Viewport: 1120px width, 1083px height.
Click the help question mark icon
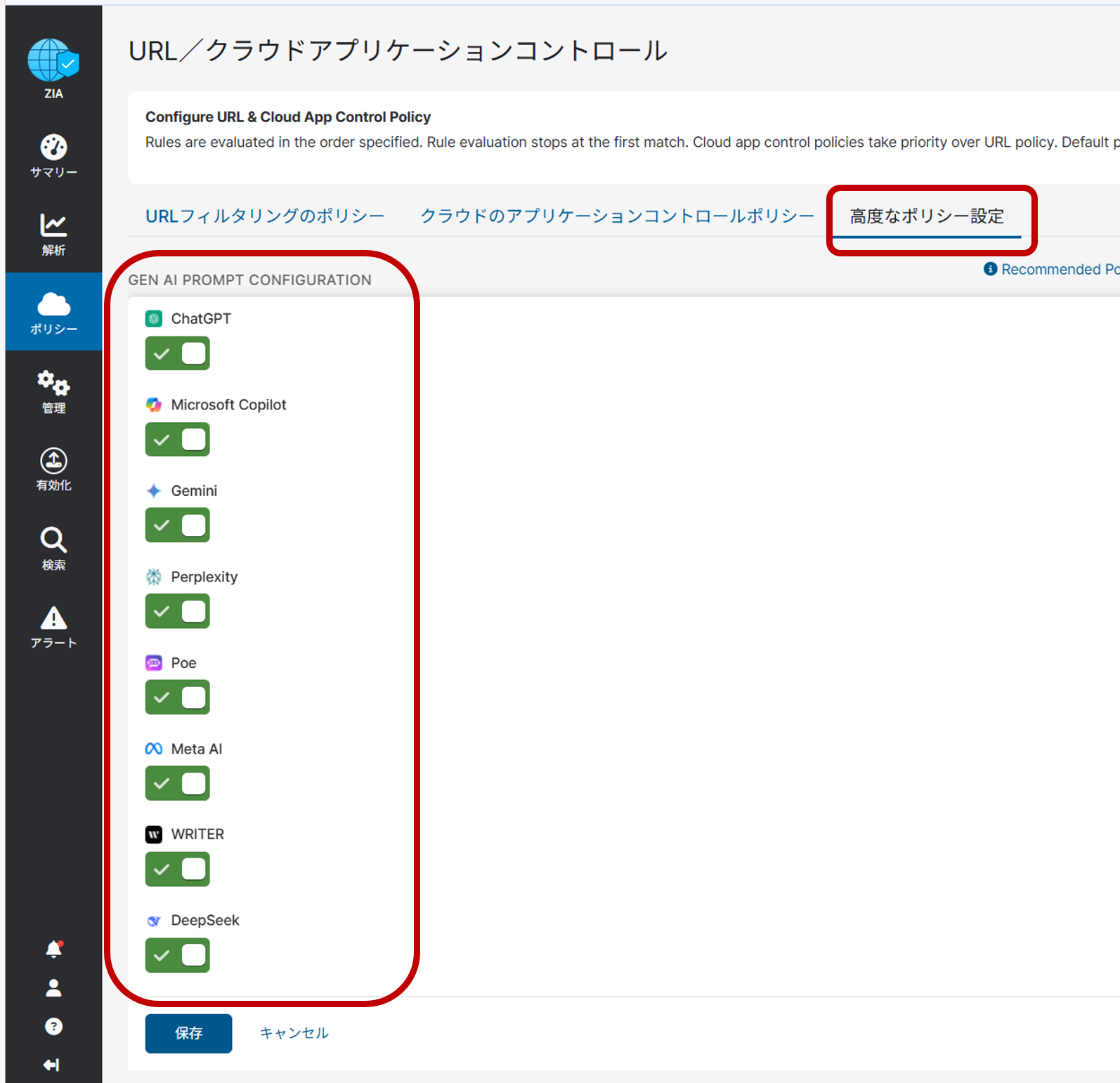pos(53,1027)
